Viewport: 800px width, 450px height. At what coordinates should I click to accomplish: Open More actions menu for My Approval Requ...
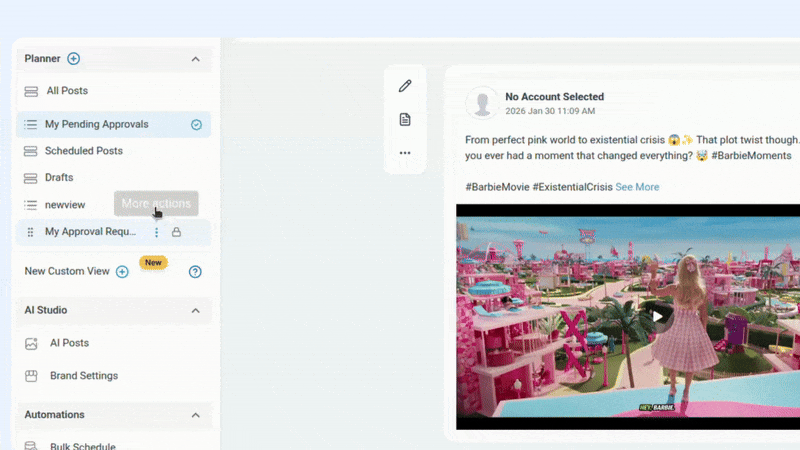point(157,232)
